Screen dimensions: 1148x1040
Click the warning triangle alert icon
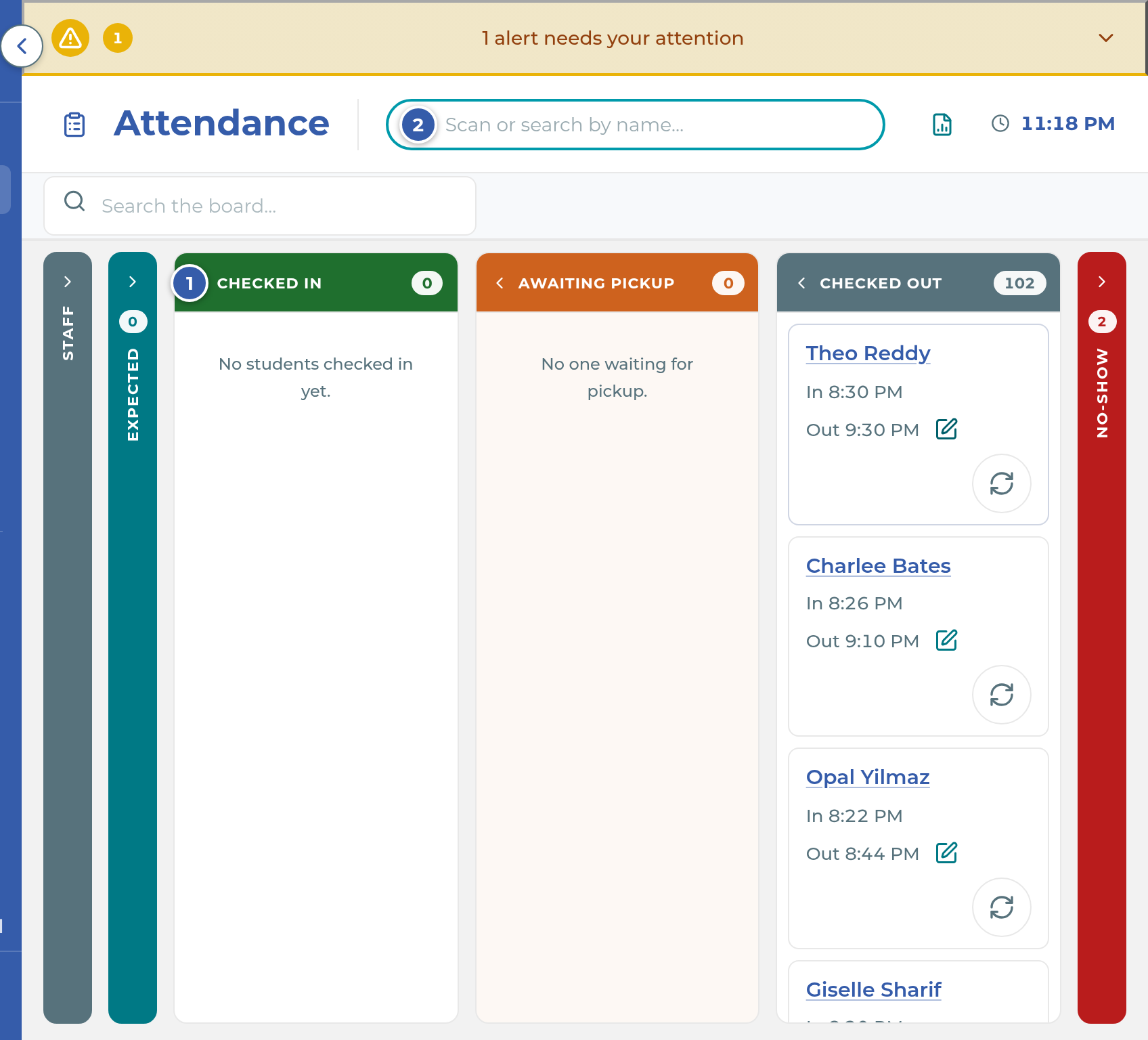70,38
